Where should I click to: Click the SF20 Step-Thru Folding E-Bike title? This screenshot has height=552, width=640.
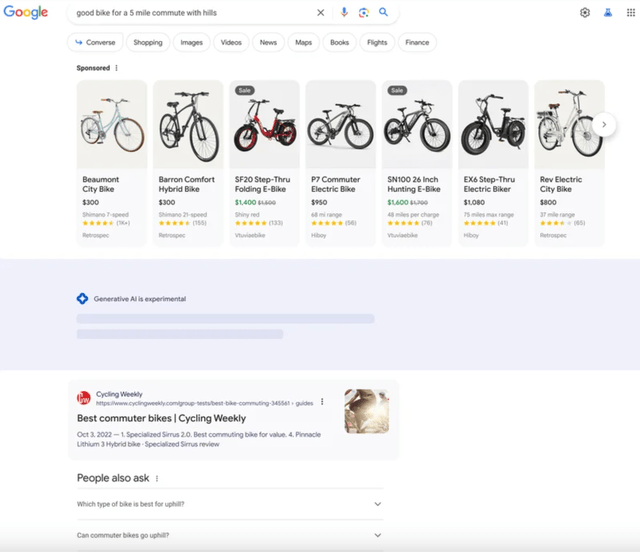click(262, 184)
